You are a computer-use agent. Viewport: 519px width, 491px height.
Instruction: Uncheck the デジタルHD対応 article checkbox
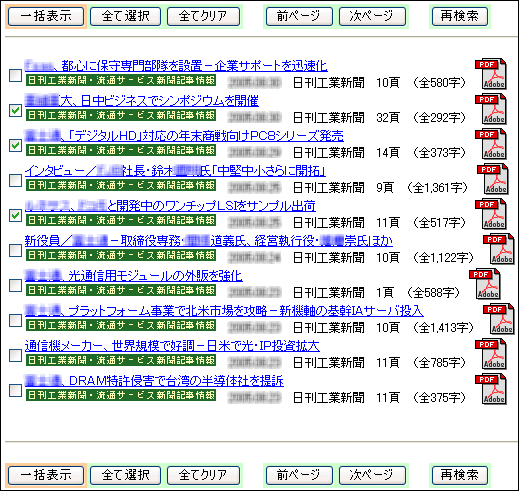[15, 145]
